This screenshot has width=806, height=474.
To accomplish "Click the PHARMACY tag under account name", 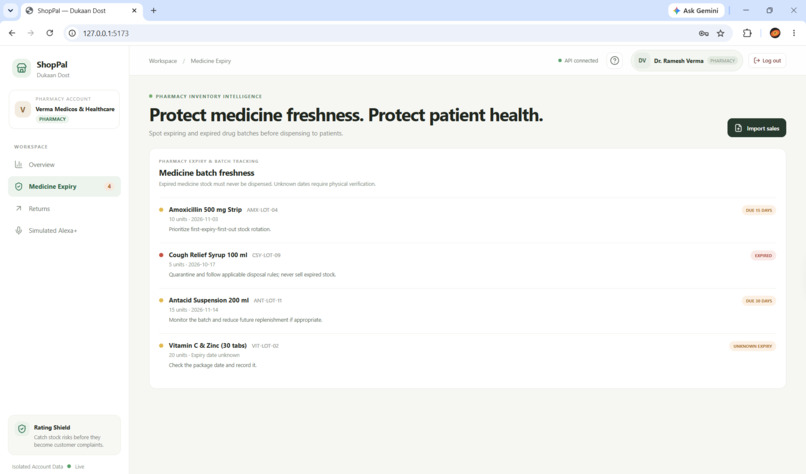I will click(x=52, y=119).
